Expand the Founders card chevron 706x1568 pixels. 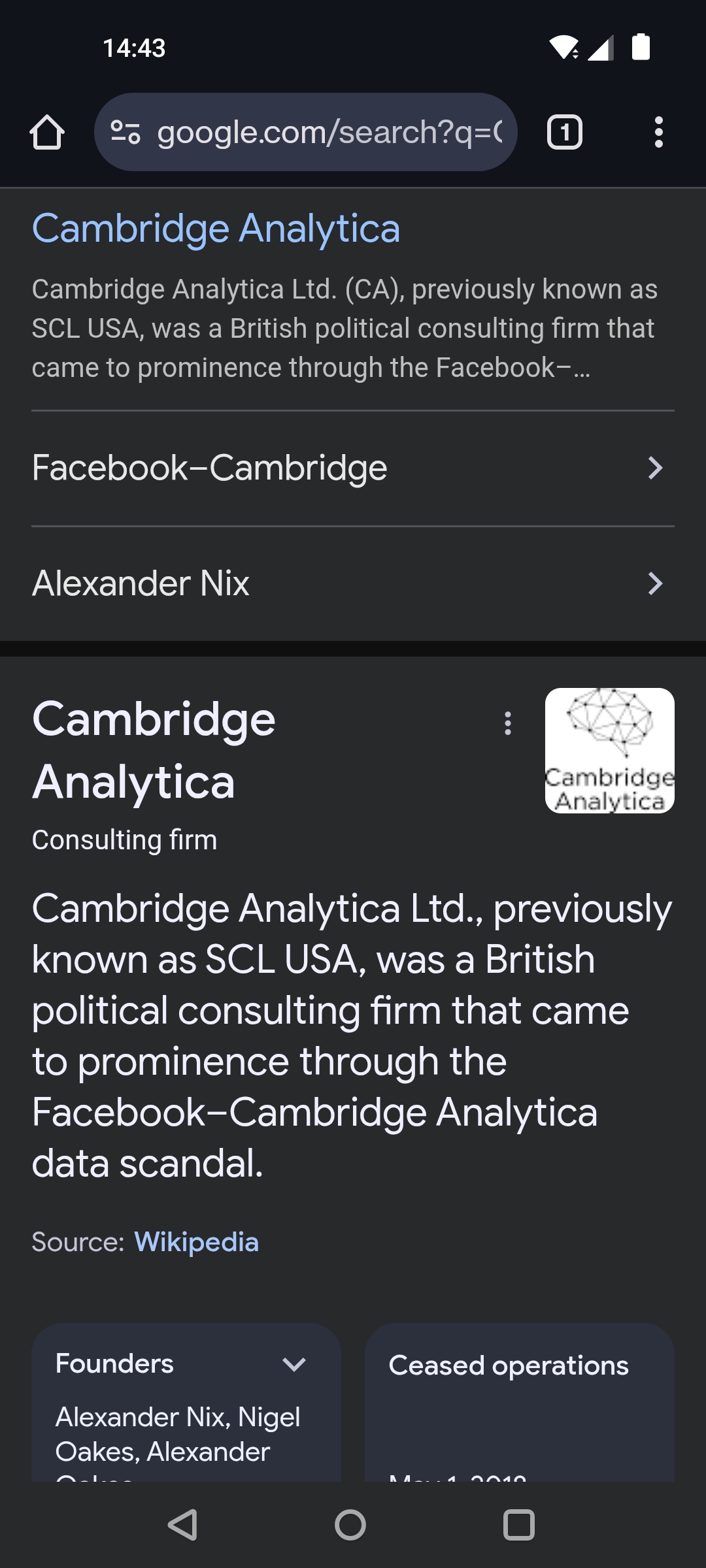click(294, 1364)
